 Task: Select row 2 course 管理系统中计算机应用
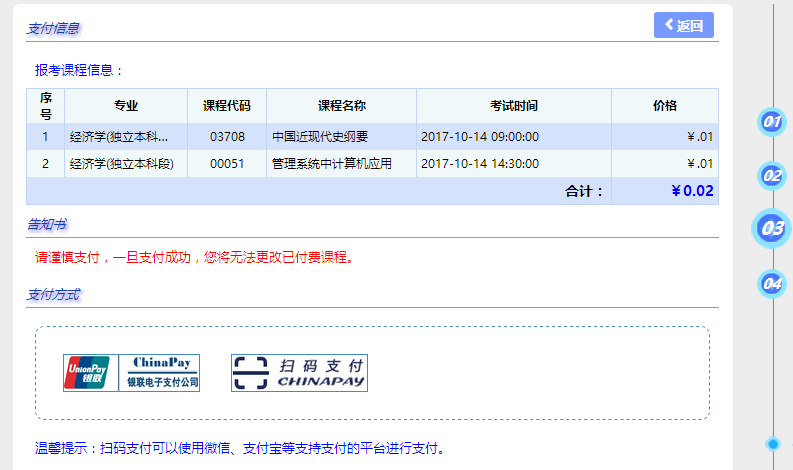(x=331, y=164)
